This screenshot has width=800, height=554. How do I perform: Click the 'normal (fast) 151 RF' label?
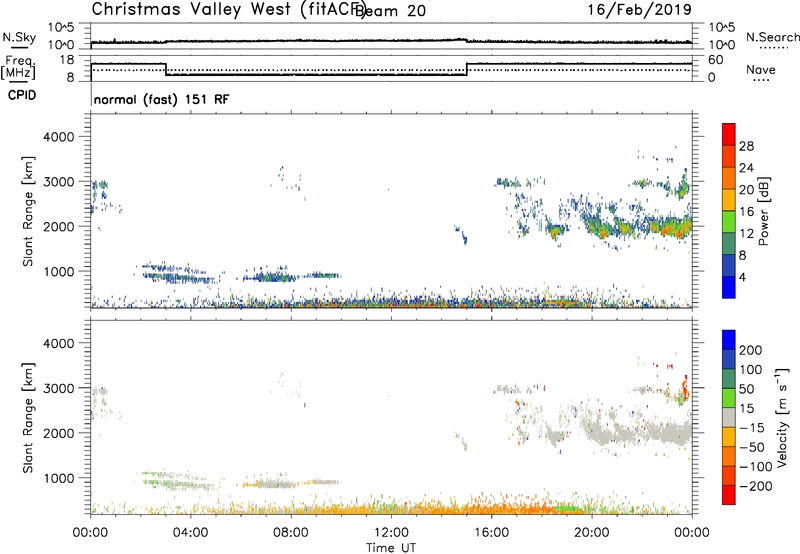pos(162,99)
